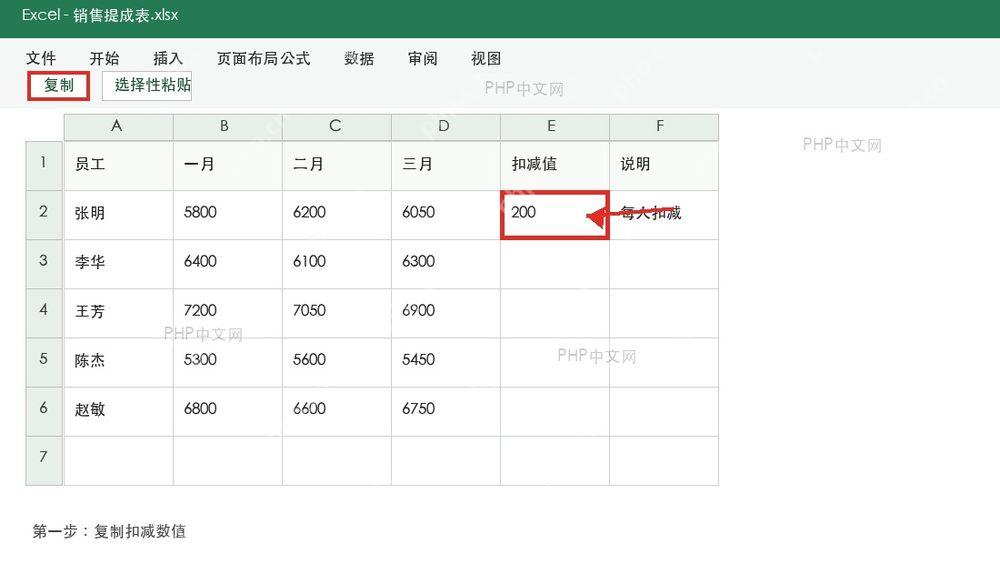The height and width of the screenshot is (564, 1000).
Task: Open the 审阅 tab
Action: click(x=423, y=59)
